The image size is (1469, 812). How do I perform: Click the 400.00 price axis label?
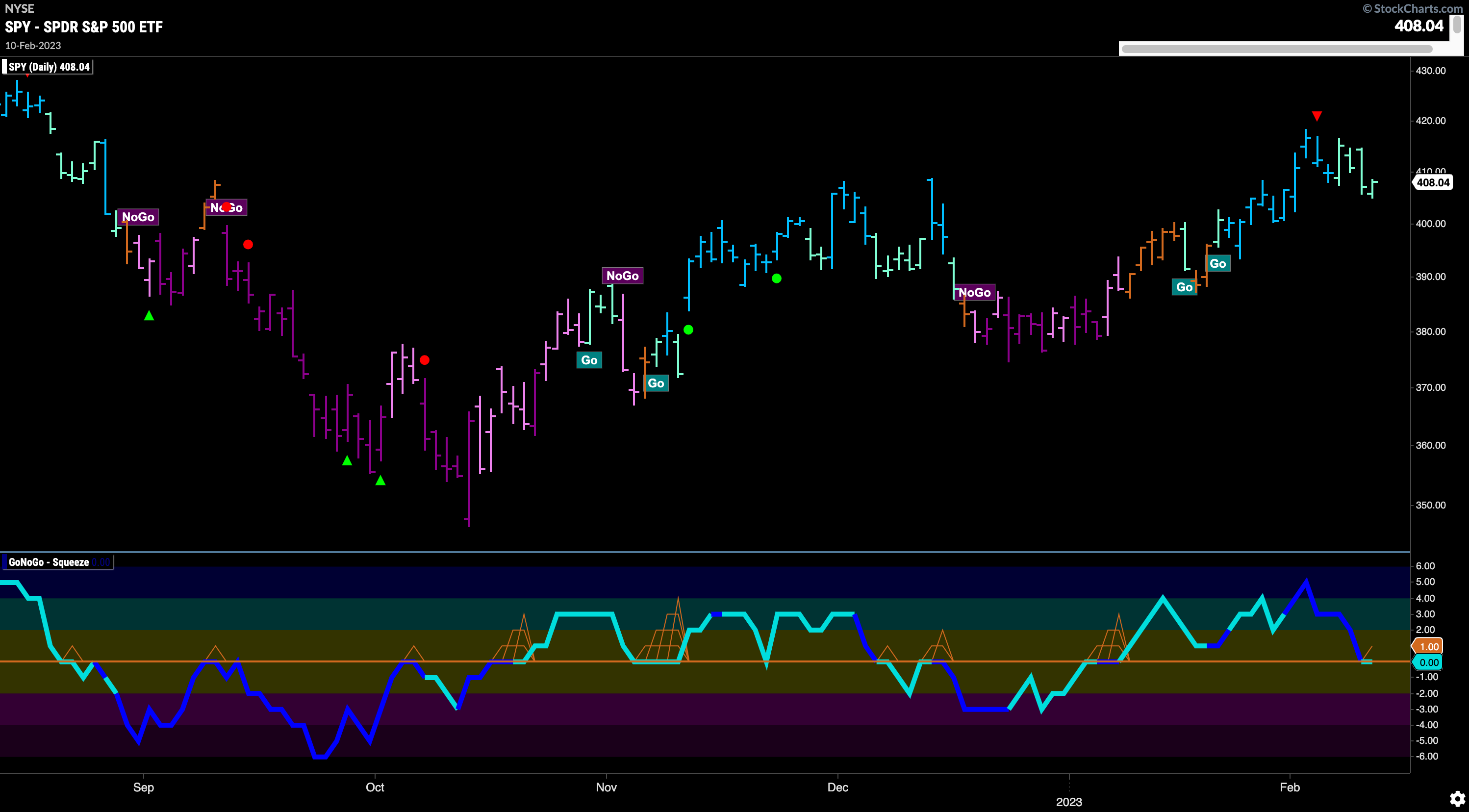tap(1431, 224)
